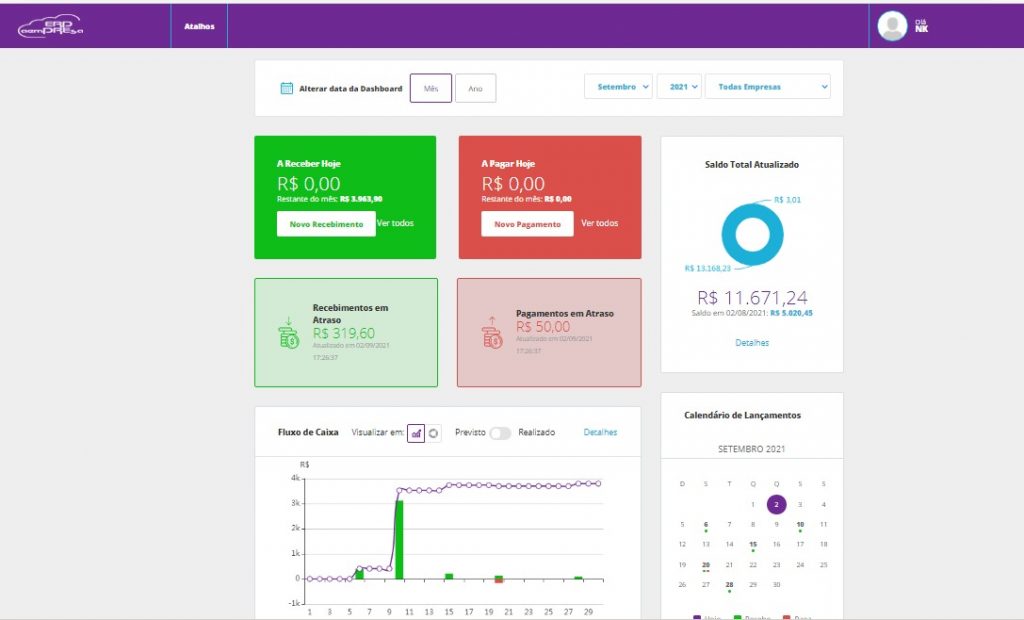Click the dashboard calendar icon
Screen dimensions: 1024x620
tap(286, 88)
